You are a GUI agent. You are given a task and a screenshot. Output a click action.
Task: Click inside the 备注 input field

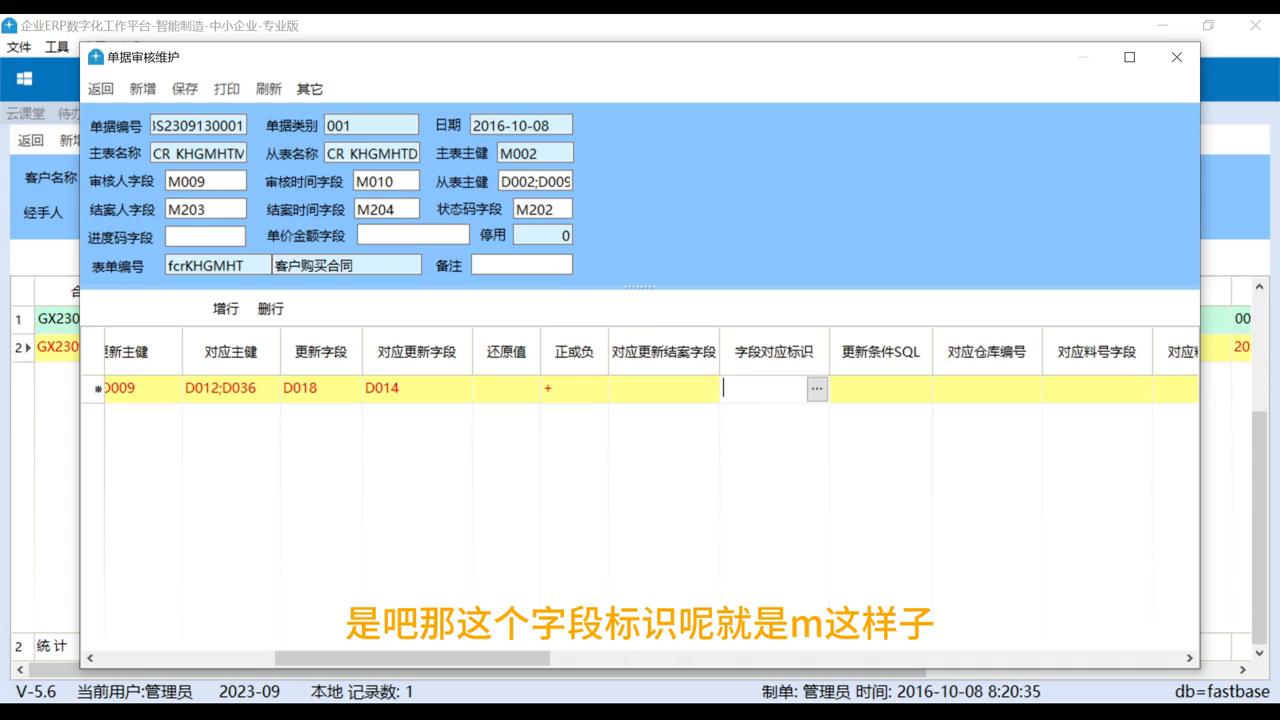(x=521, y=264)
